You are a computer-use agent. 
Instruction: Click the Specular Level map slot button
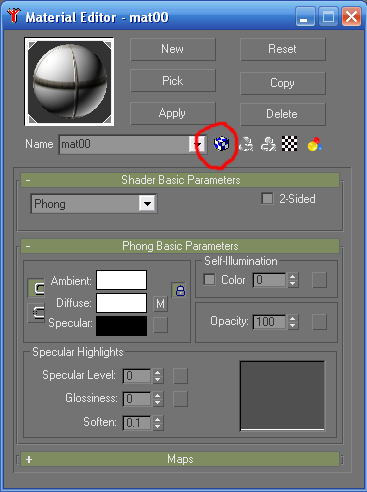click(x=180, y=376)
